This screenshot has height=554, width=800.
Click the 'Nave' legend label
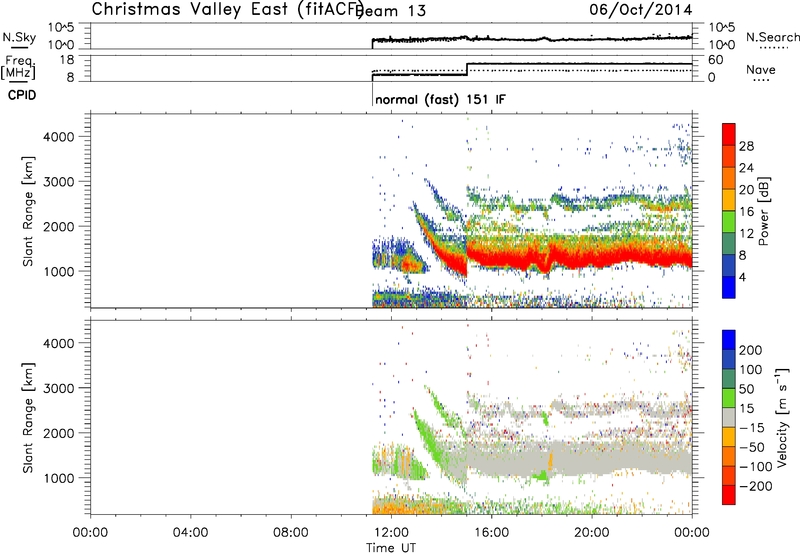pos(761,69)
